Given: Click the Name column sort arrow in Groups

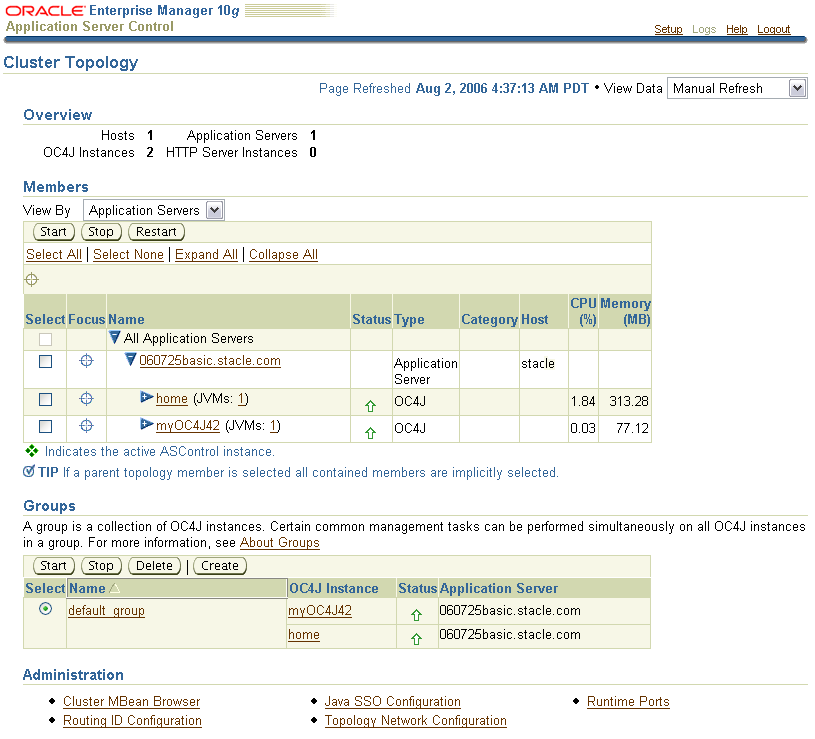Looking at the screenshot, I should tap(115, 588).
